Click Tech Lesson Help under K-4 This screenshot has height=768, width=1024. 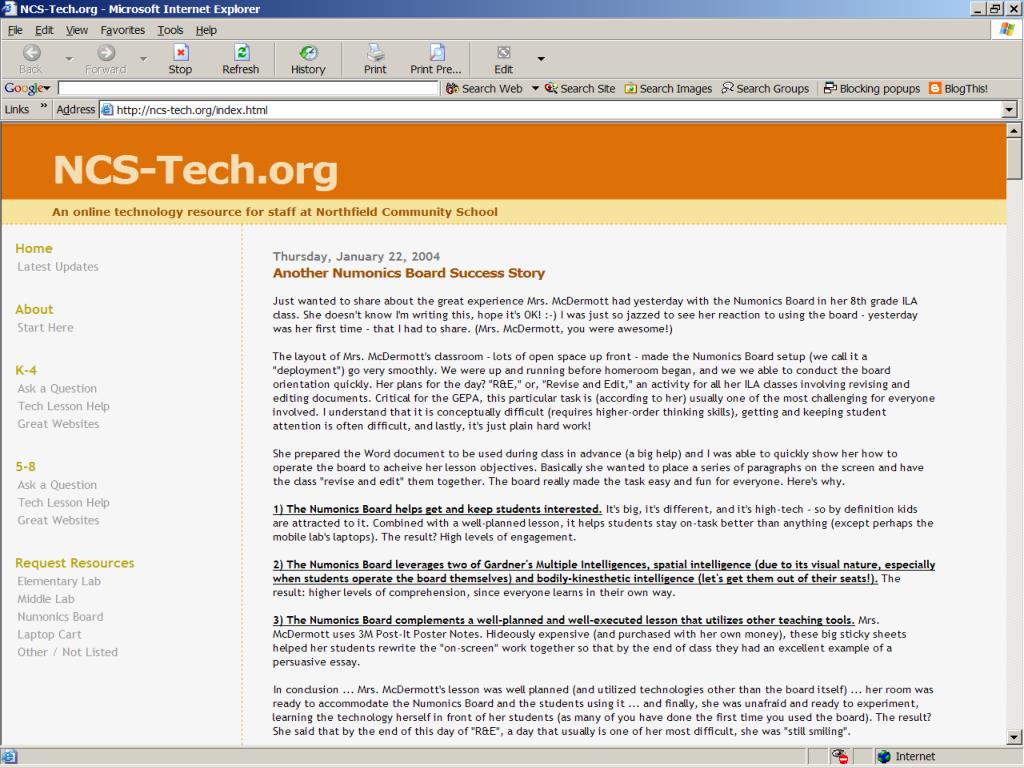[63, 406]
